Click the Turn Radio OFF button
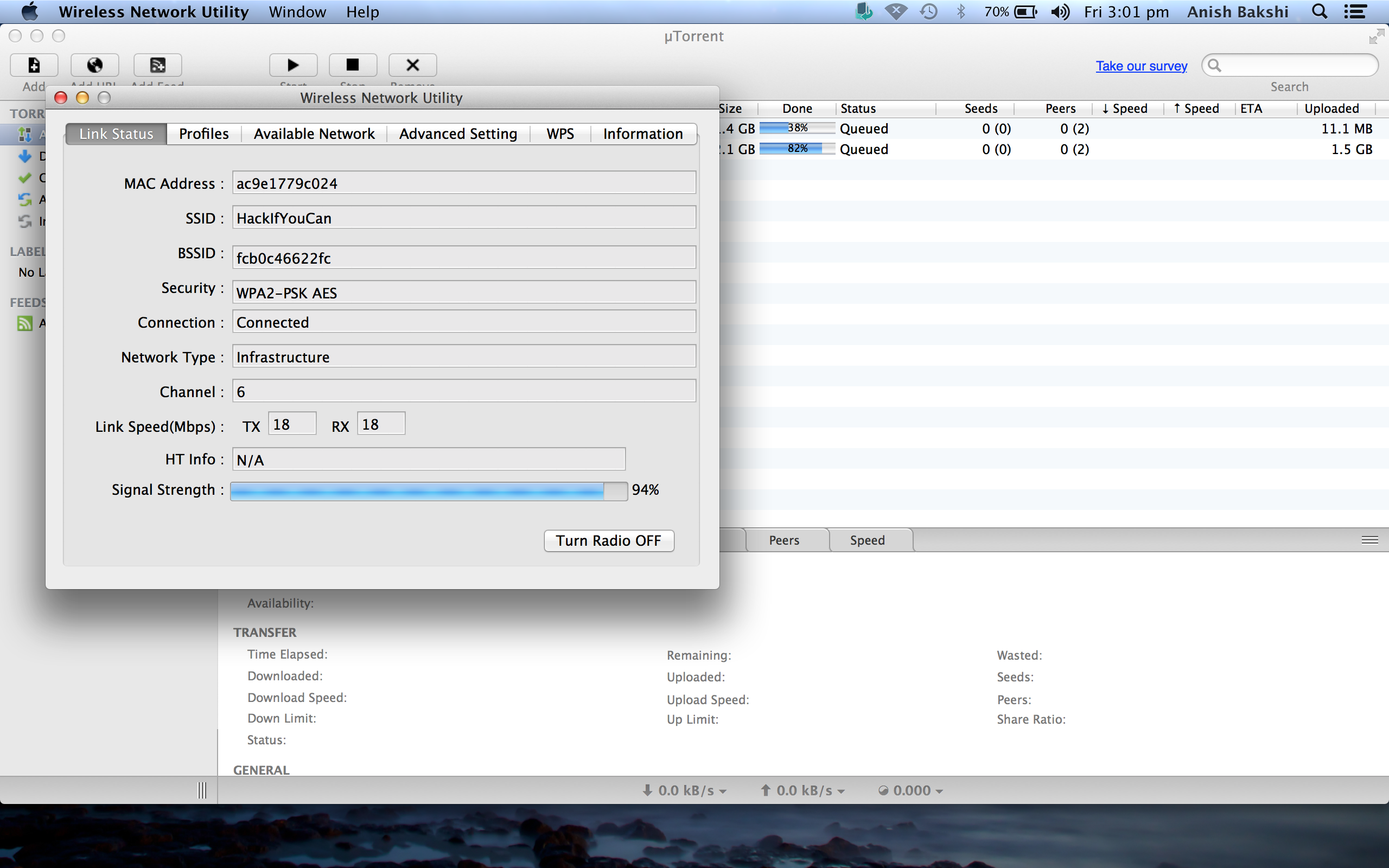The image size is (1389, 868). (609, 541)
